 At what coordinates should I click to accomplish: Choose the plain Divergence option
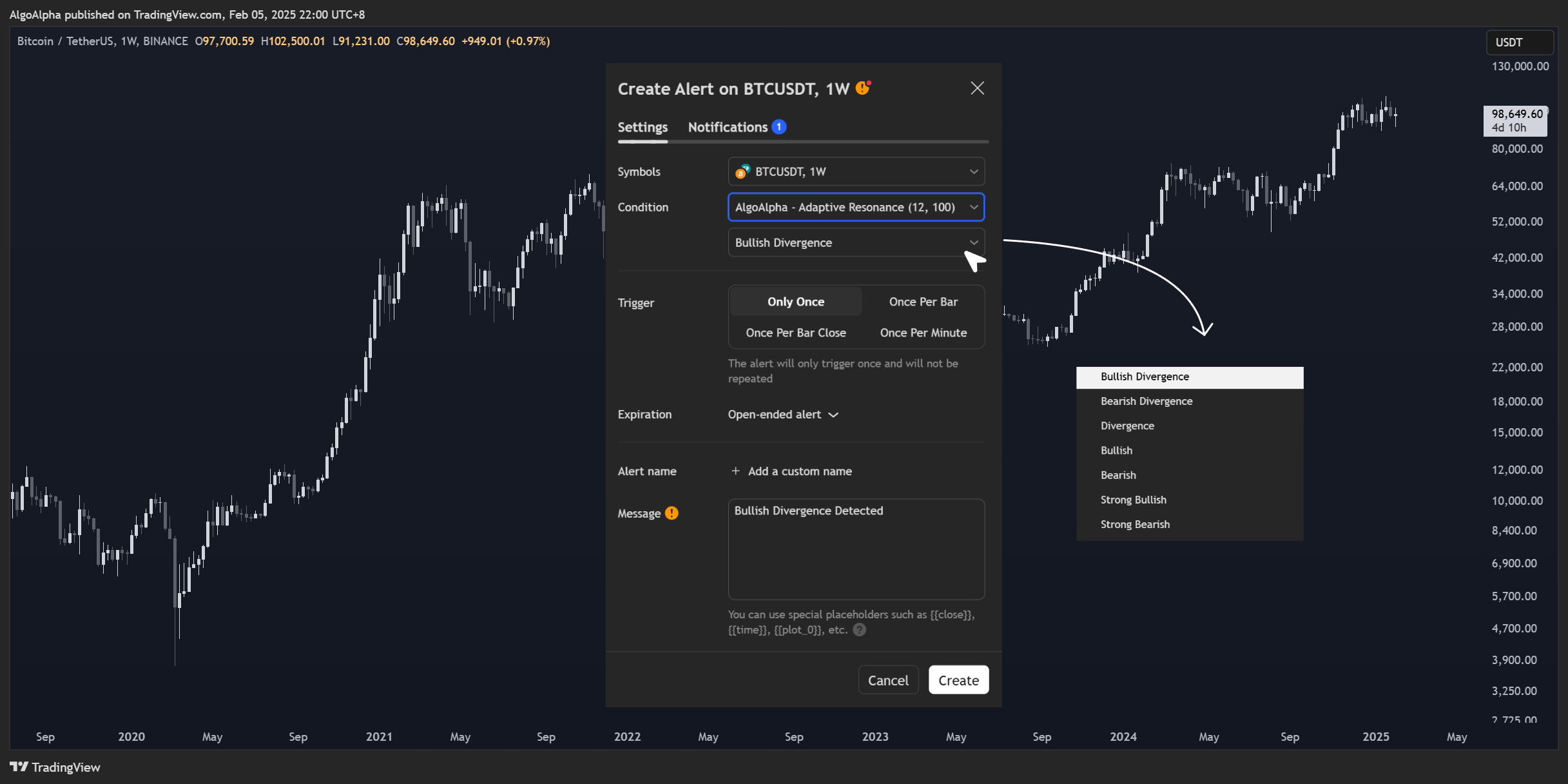coord(1190,426)
